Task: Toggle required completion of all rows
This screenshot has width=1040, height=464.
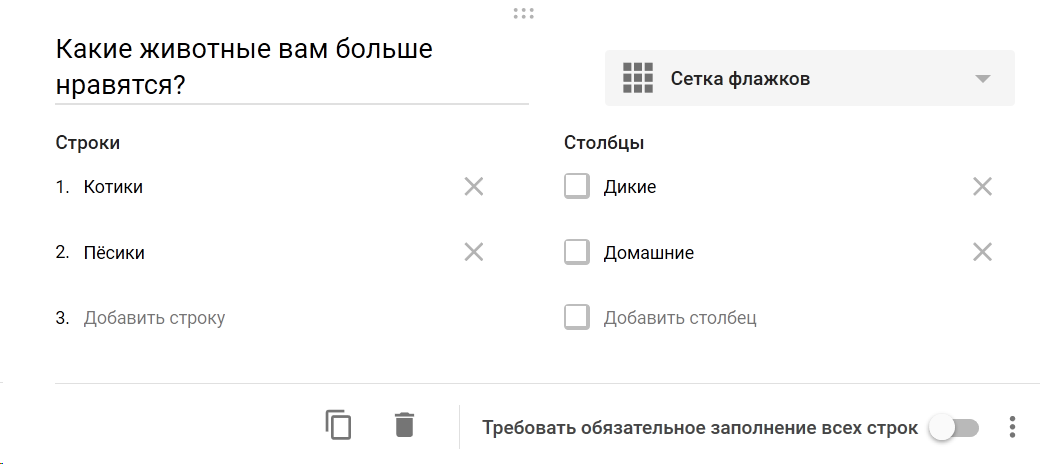Action: click(954, 428)
